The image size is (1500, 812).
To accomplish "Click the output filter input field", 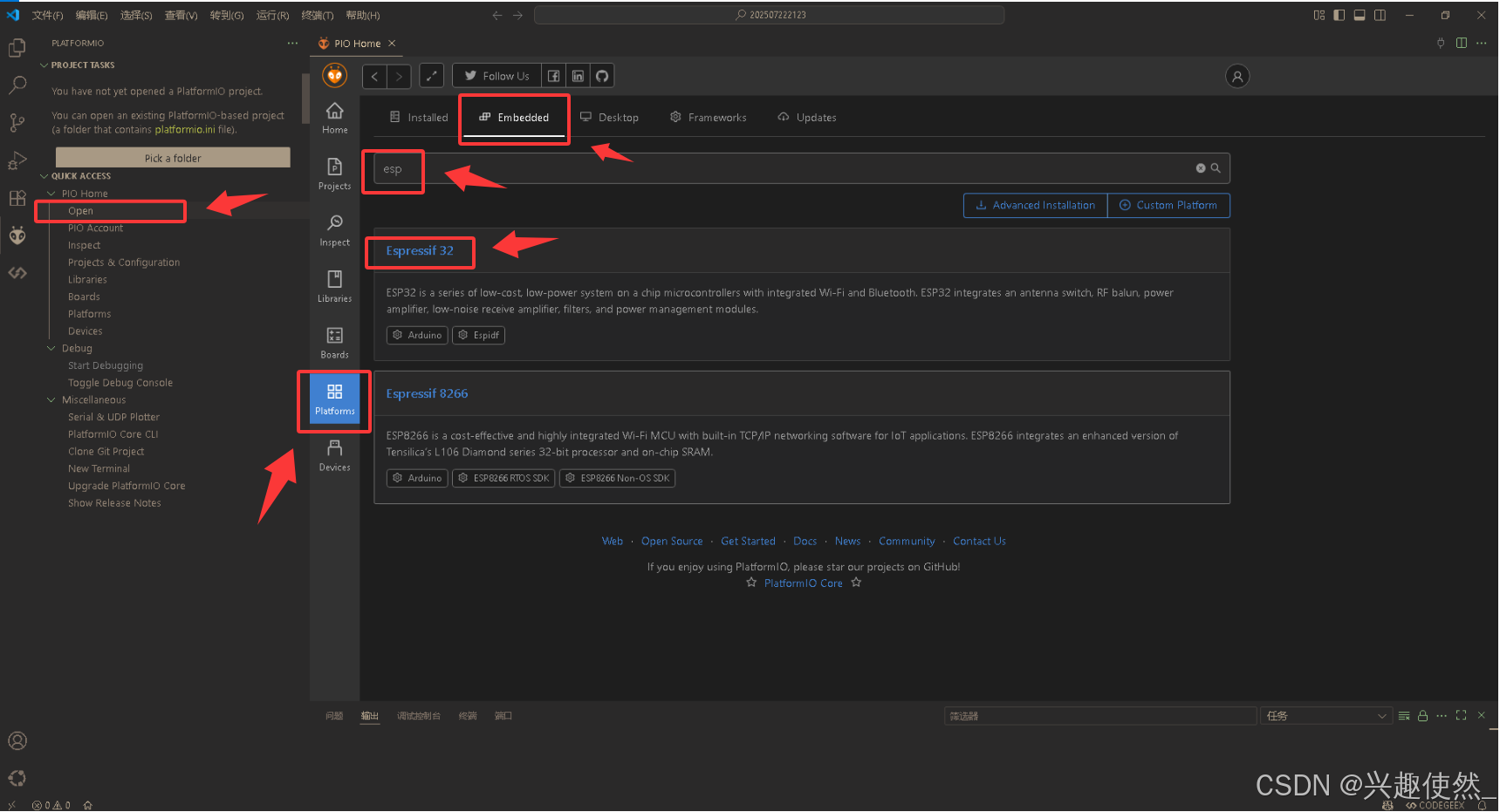I will [x=1100, y=716].
